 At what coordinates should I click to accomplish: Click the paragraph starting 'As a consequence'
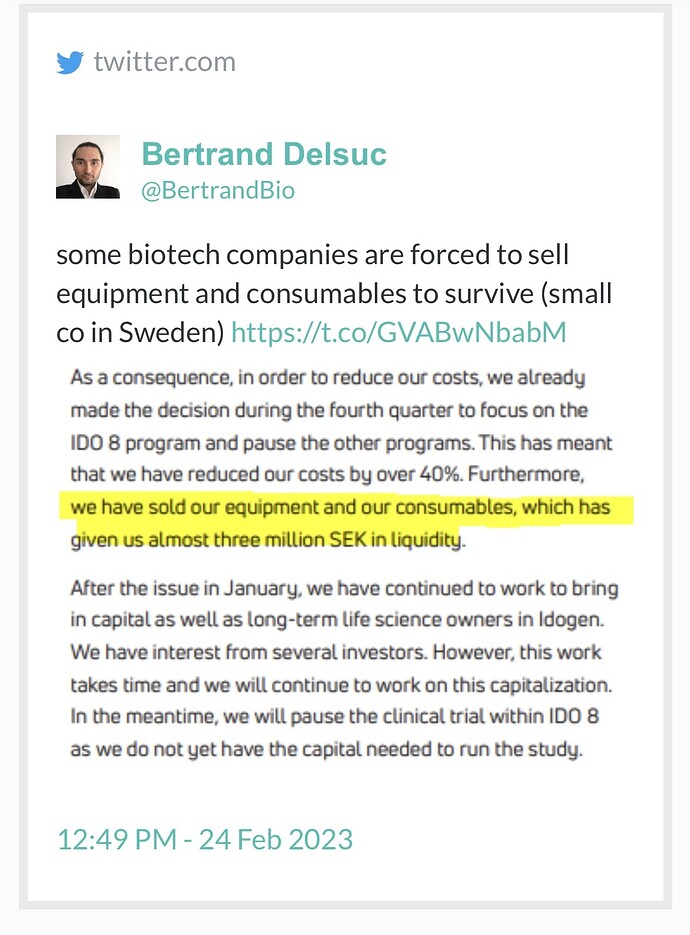342,459
